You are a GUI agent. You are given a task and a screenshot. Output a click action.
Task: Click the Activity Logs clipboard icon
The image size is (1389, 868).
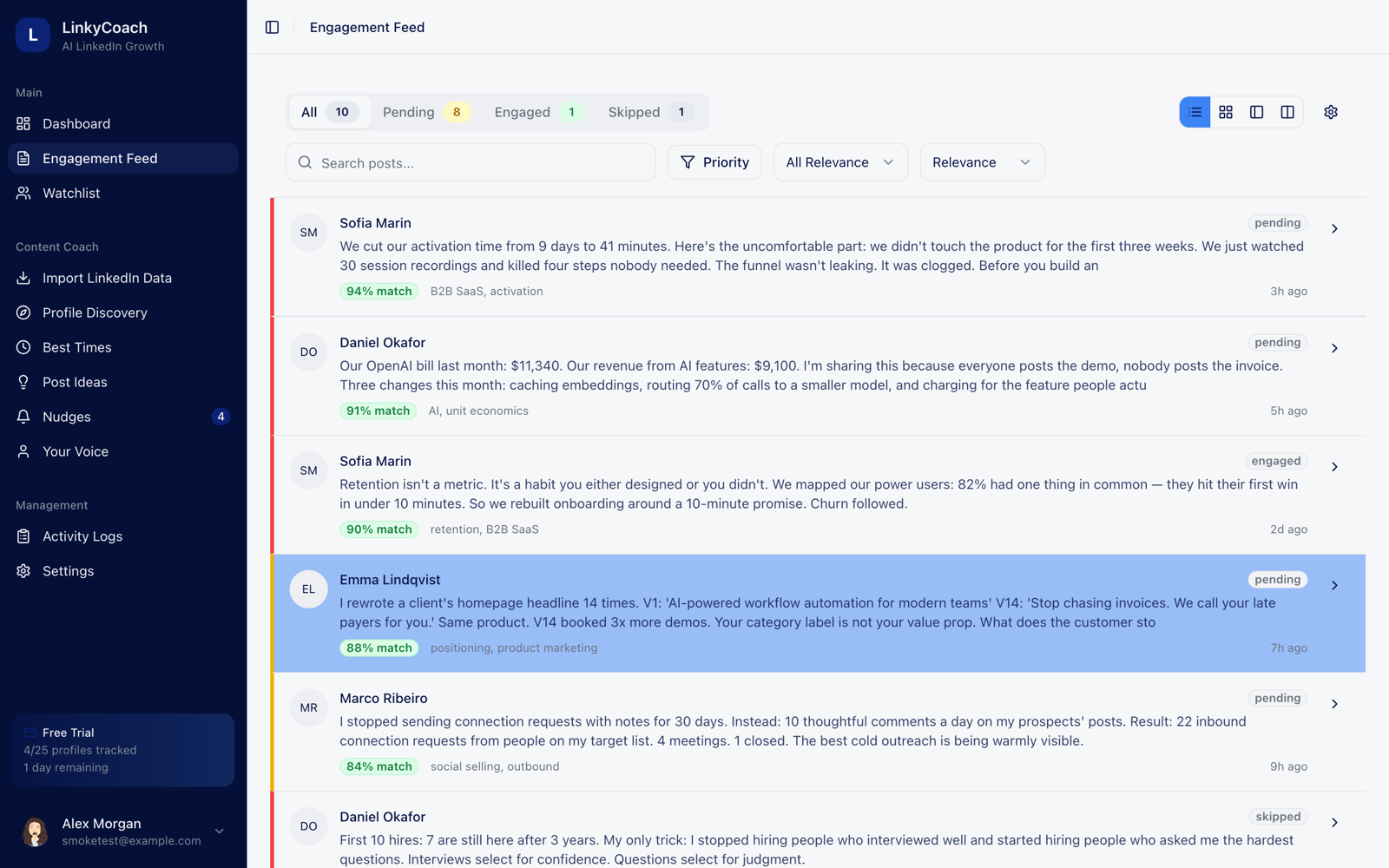(23, 536)
